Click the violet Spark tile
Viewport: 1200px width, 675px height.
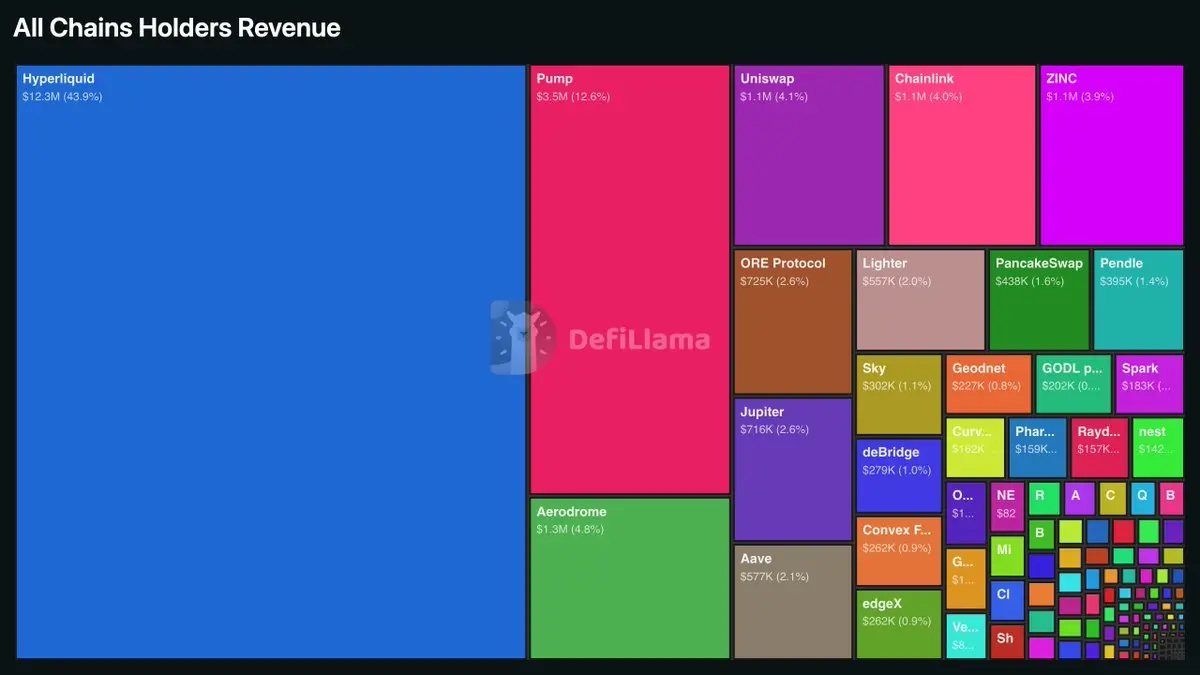pos(1150,384)
